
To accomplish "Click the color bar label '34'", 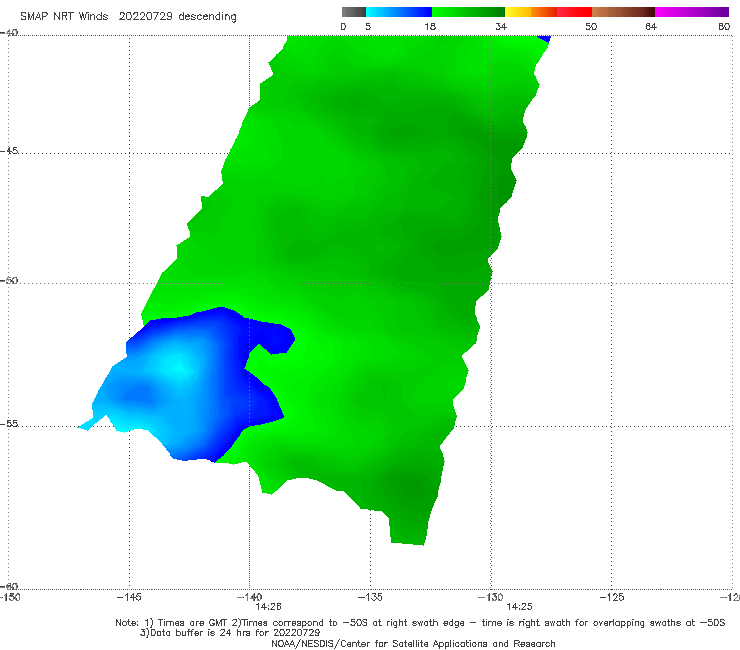I will (x=501, y=26).
